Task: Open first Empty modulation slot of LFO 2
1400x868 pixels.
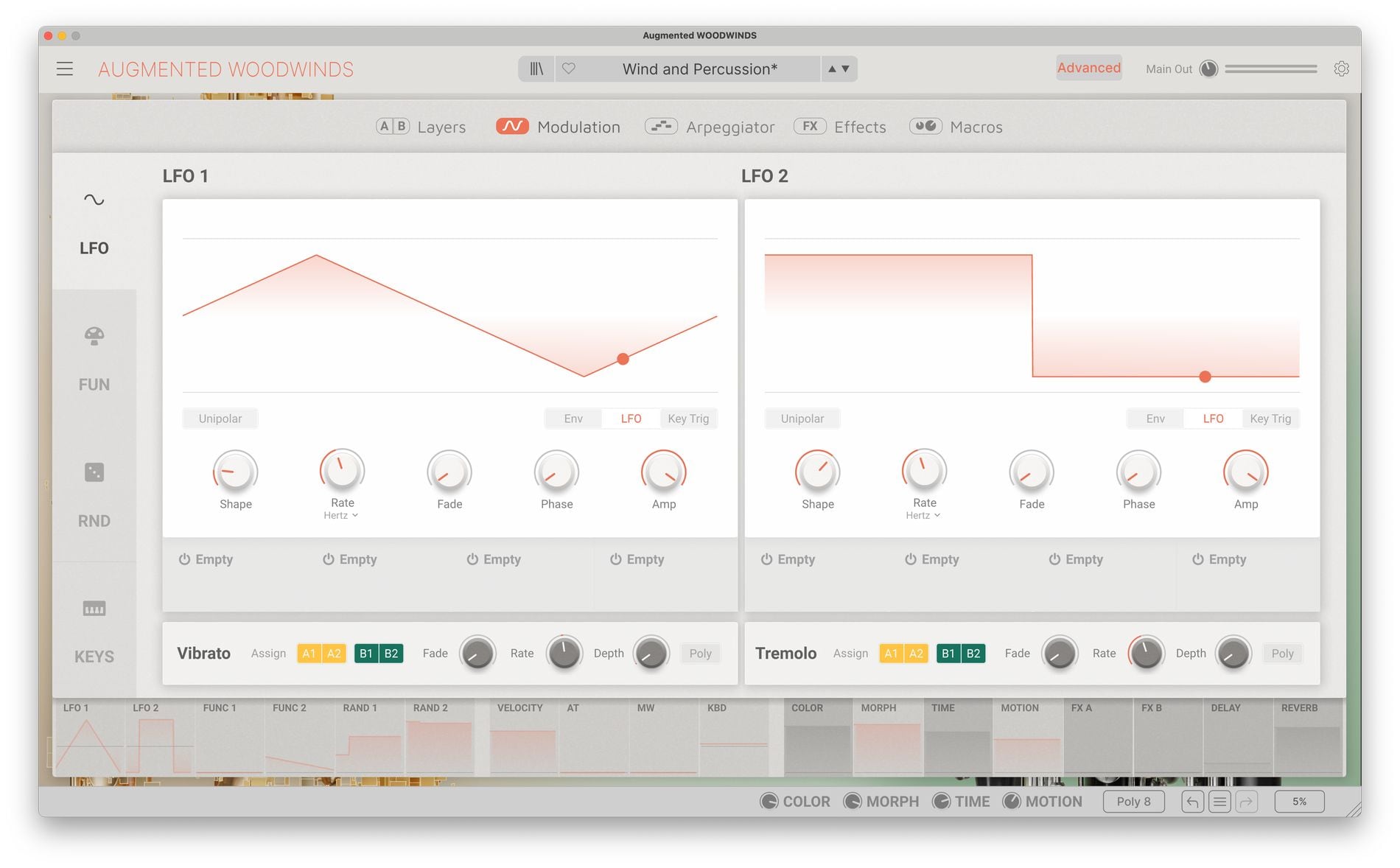Action: click(788, 559)
